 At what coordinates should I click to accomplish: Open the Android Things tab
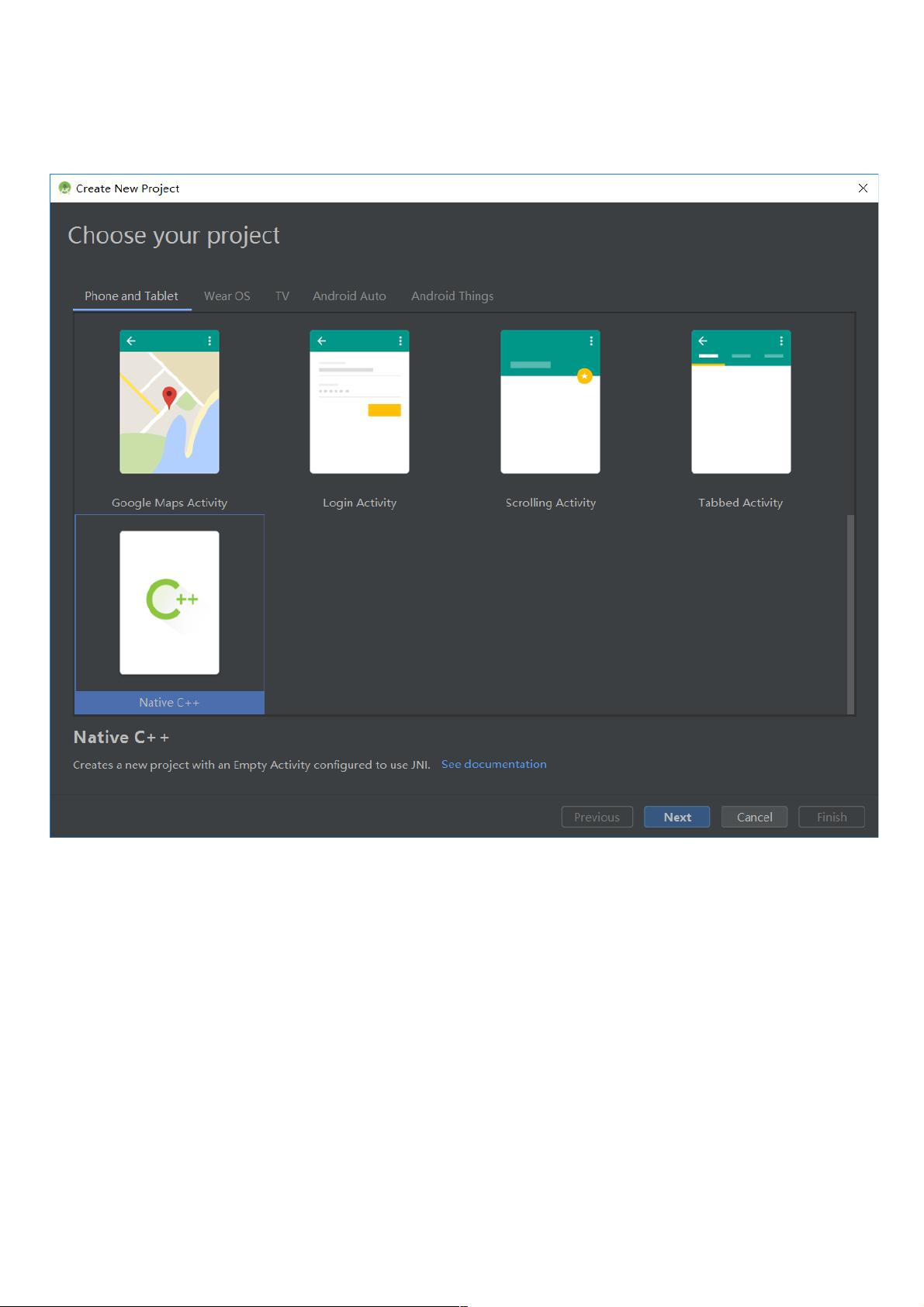(452, 296)
